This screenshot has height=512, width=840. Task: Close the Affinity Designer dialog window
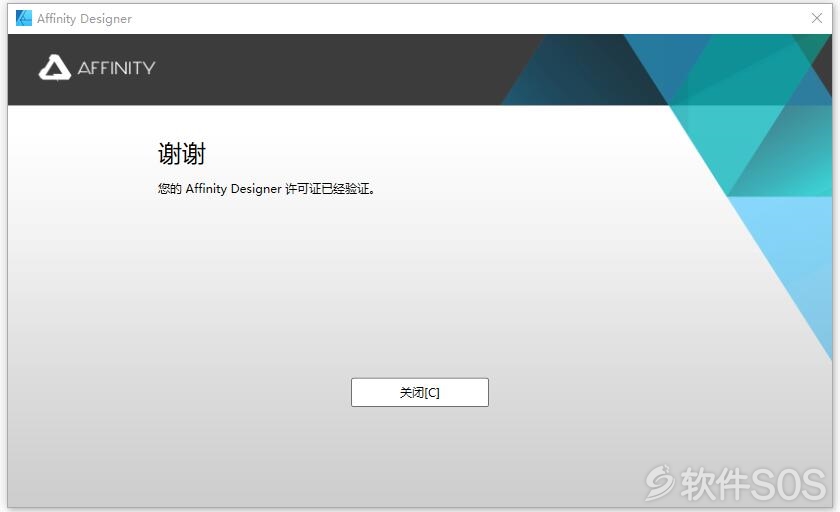click(816, 18)
